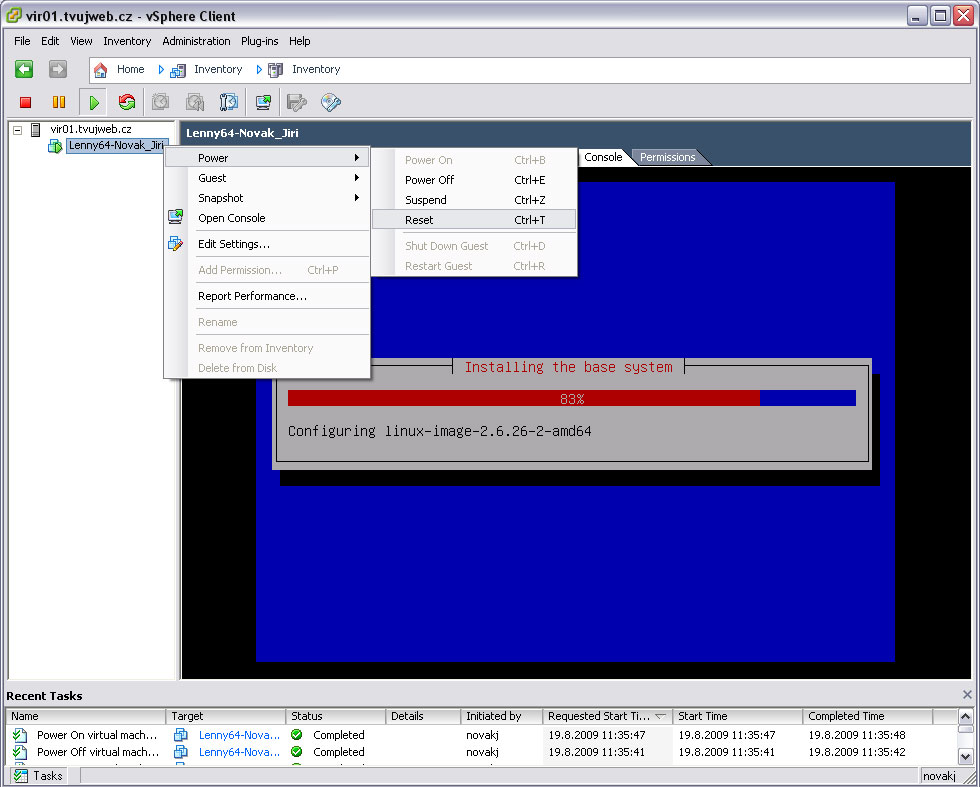Image resolution: width=980 pixels, height=787 pixels.
Task: Open the Snapshot Manager toolbar icon
Action: 229,102
